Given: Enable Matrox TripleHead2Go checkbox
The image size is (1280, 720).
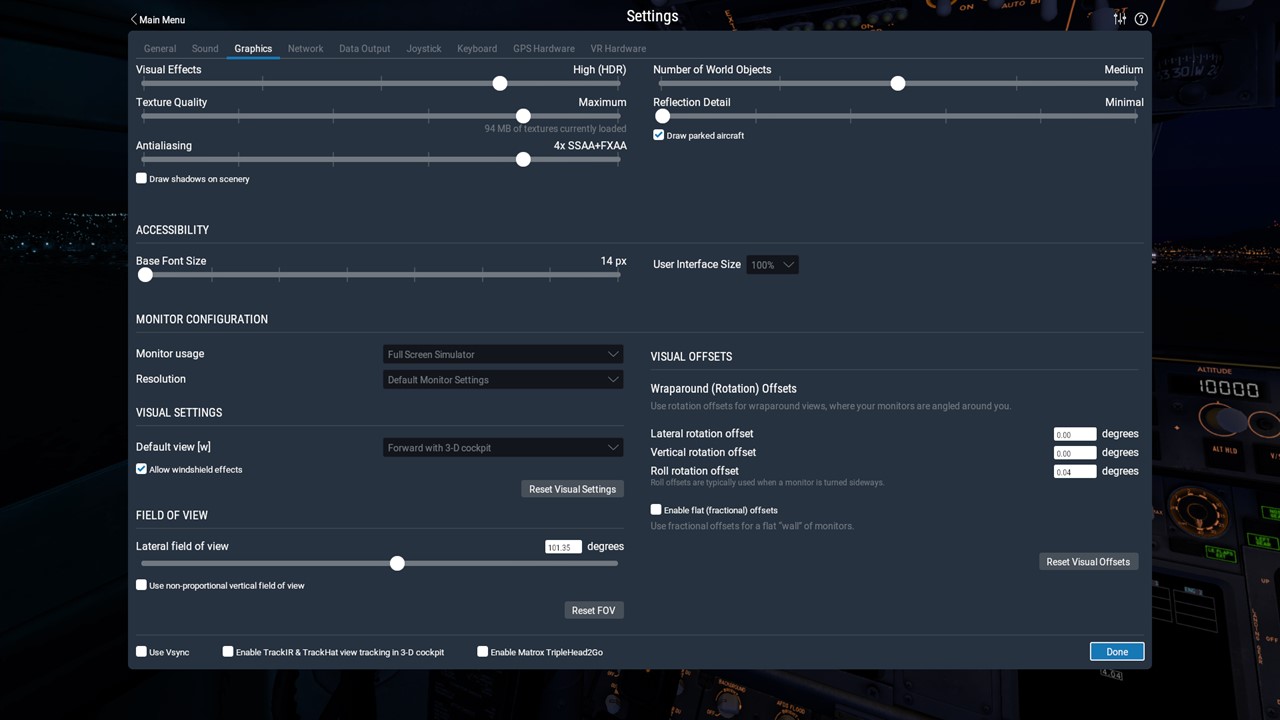Looking at the screenshot, I should [x=483, y=652].
